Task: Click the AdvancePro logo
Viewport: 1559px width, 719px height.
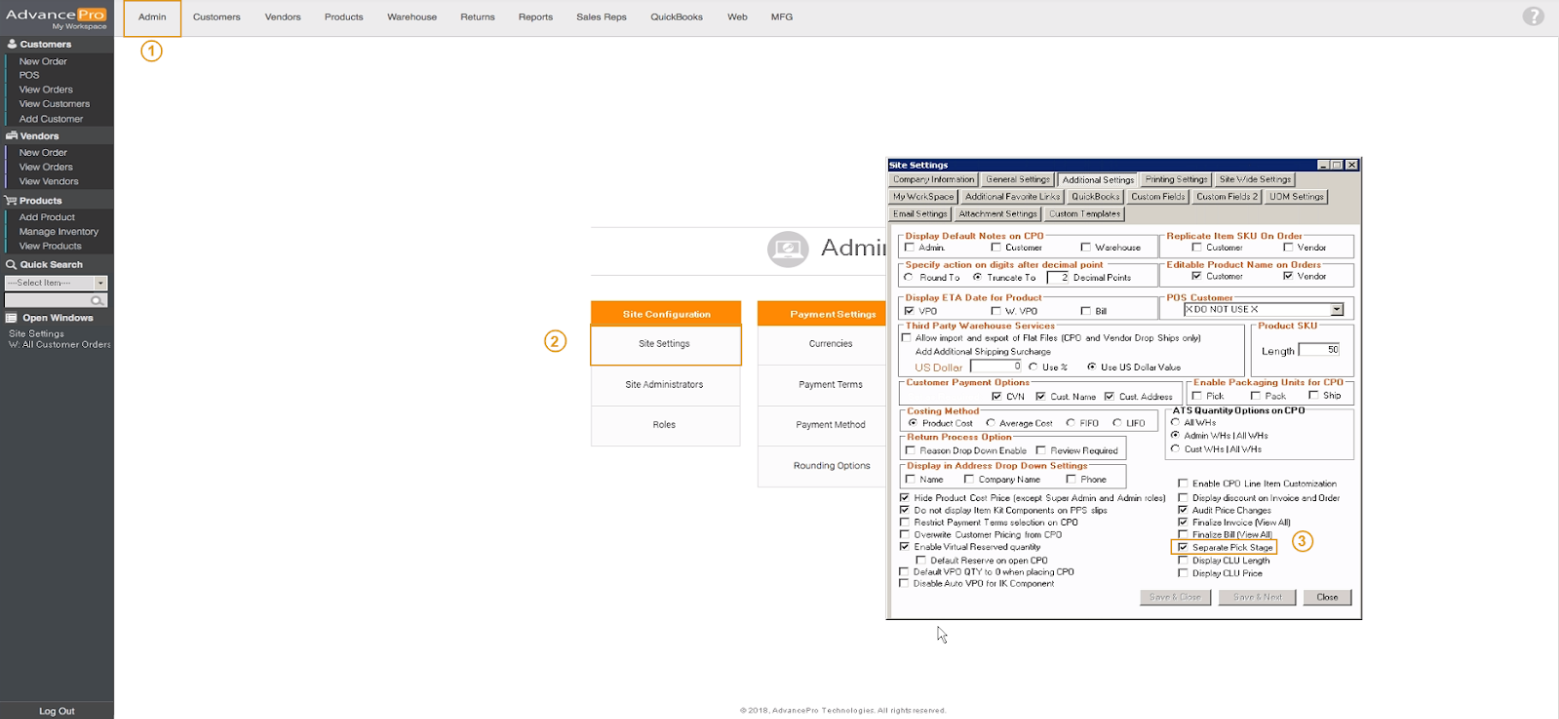Action: [56, 16]
